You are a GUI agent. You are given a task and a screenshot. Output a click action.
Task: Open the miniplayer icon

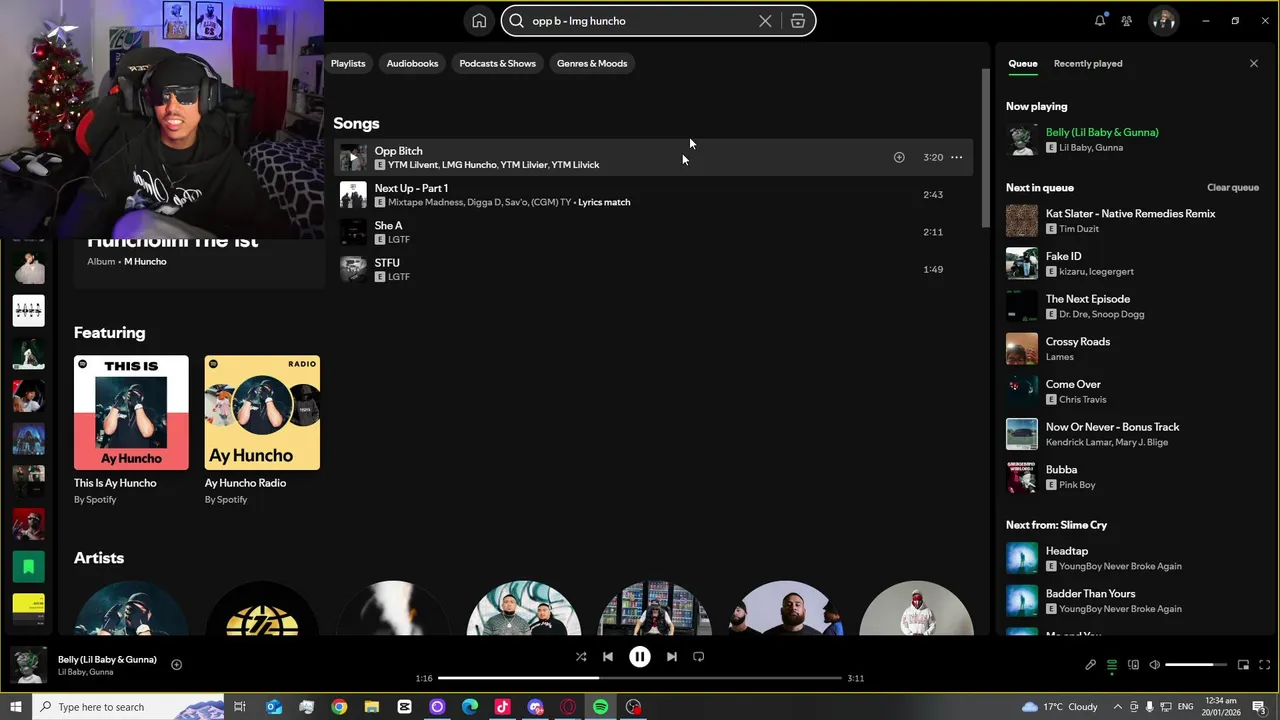coord(1243,665)
